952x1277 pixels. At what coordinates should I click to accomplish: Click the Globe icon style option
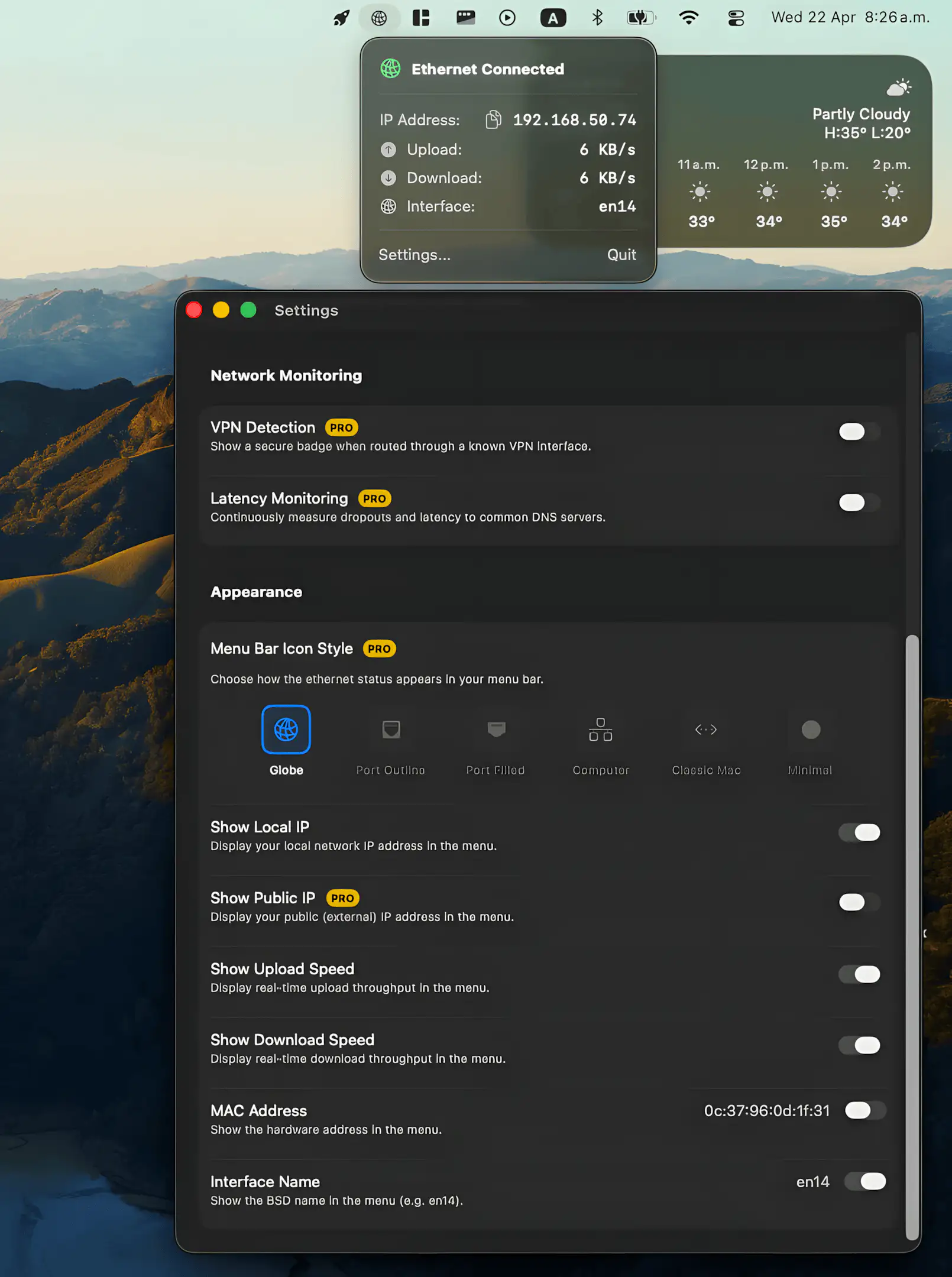pos(286,730)
